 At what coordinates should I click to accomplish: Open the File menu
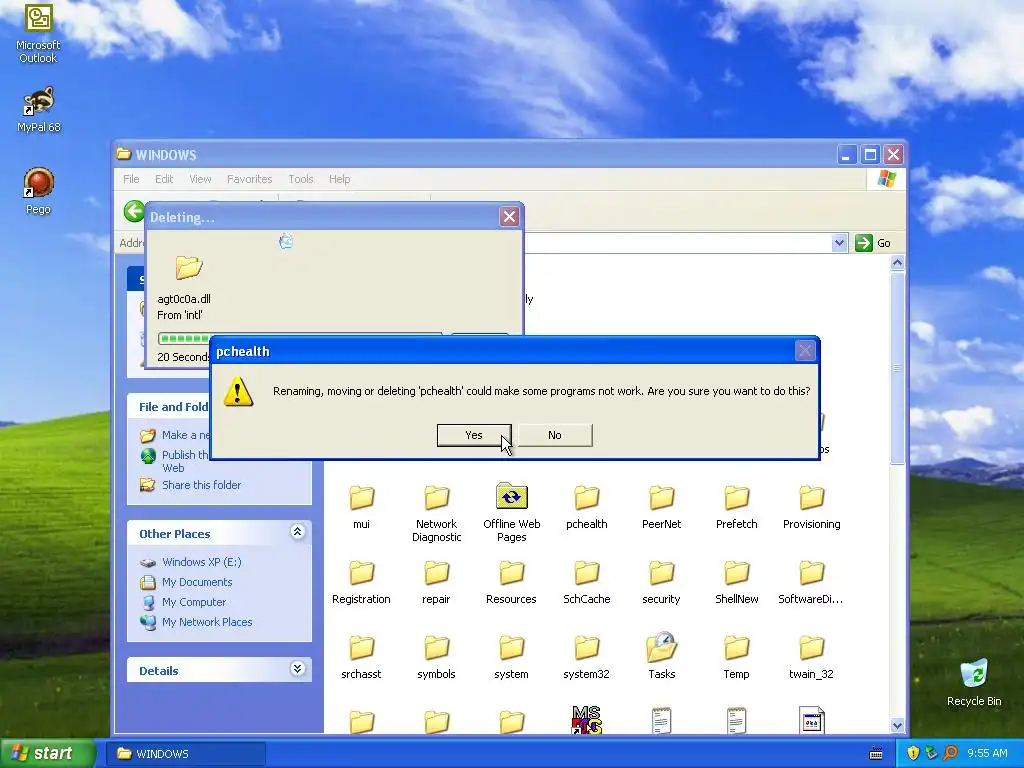coord(131,179)
